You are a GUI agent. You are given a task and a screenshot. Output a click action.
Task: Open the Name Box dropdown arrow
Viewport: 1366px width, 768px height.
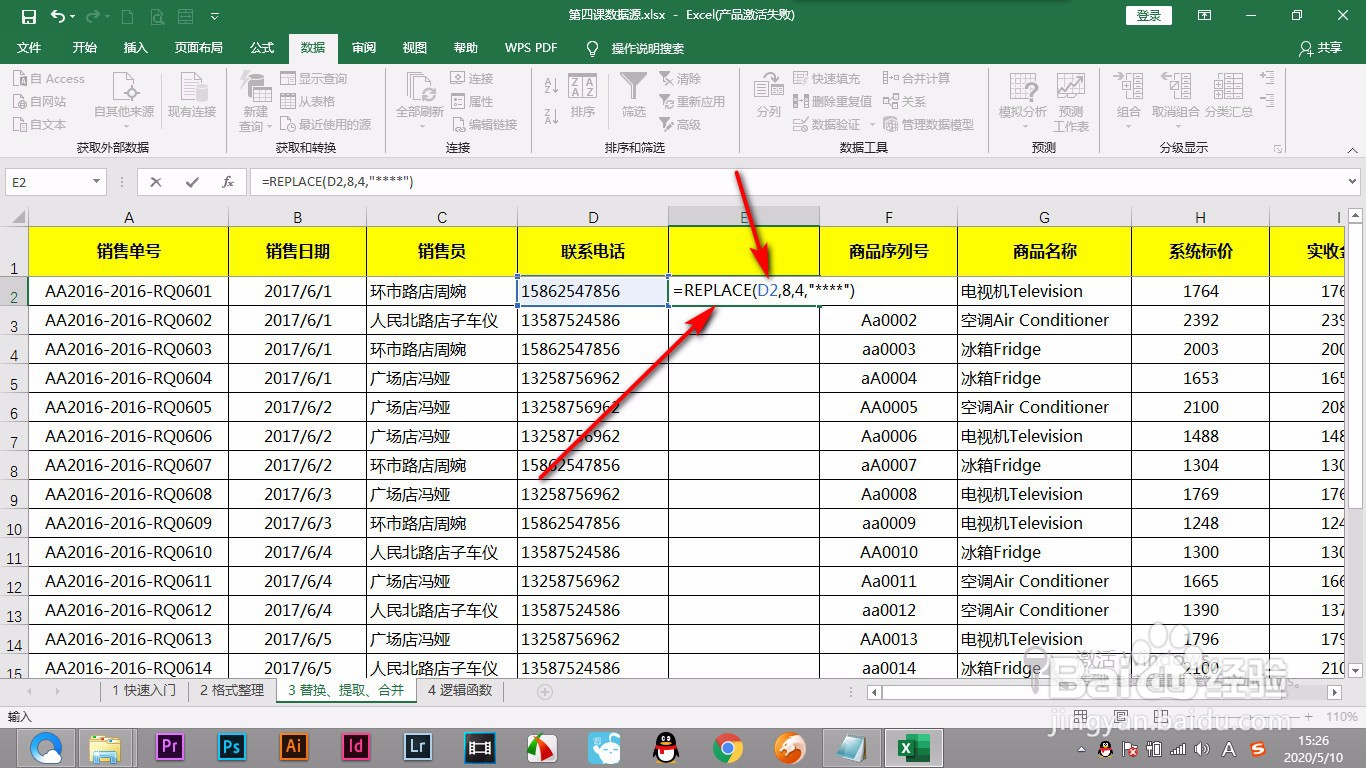pos(97,182)
